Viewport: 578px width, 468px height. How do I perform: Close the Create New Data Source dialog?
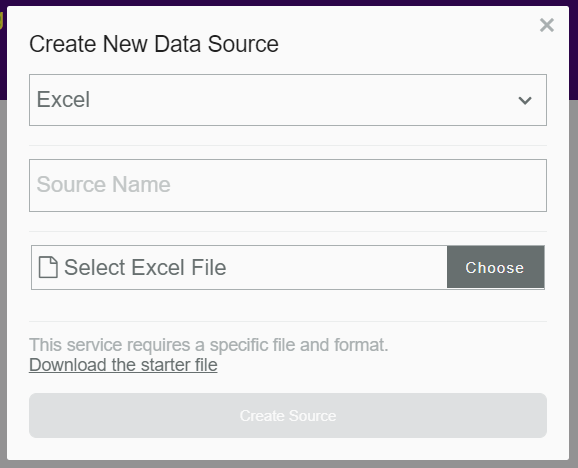(x=546, y=25)
